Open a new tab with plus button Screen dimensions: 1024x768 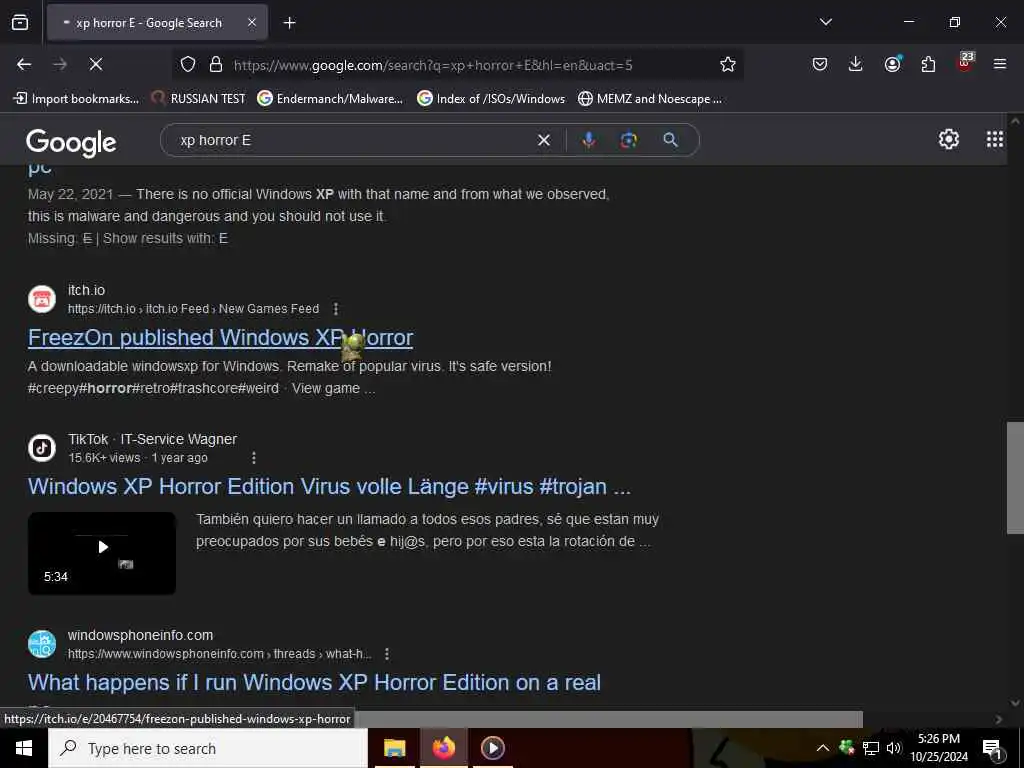pos(289,23)
